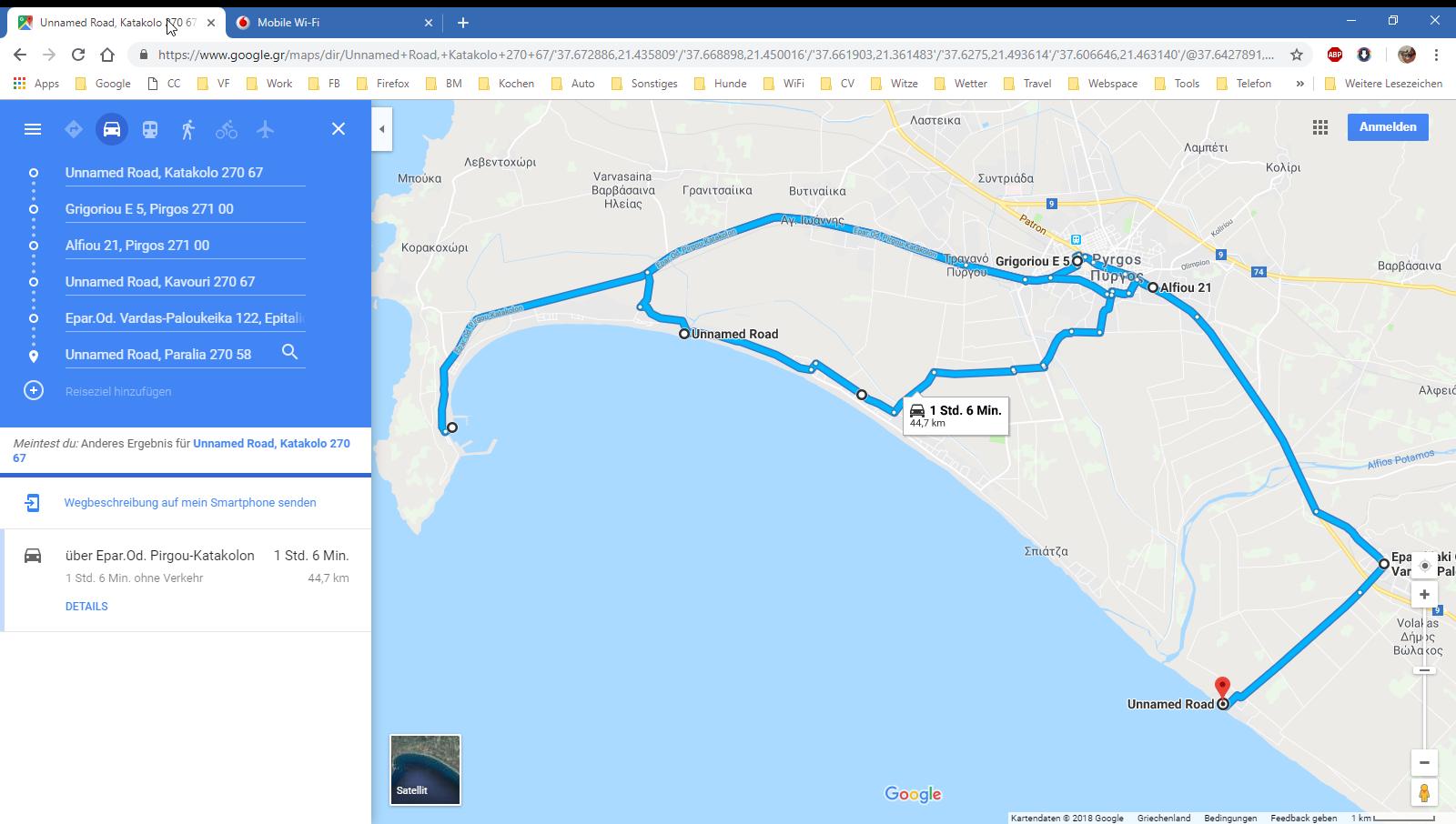Open Google apps grid
Image resolution: width=1456 pixels, height=824 pixels.
pos(1320,127)
